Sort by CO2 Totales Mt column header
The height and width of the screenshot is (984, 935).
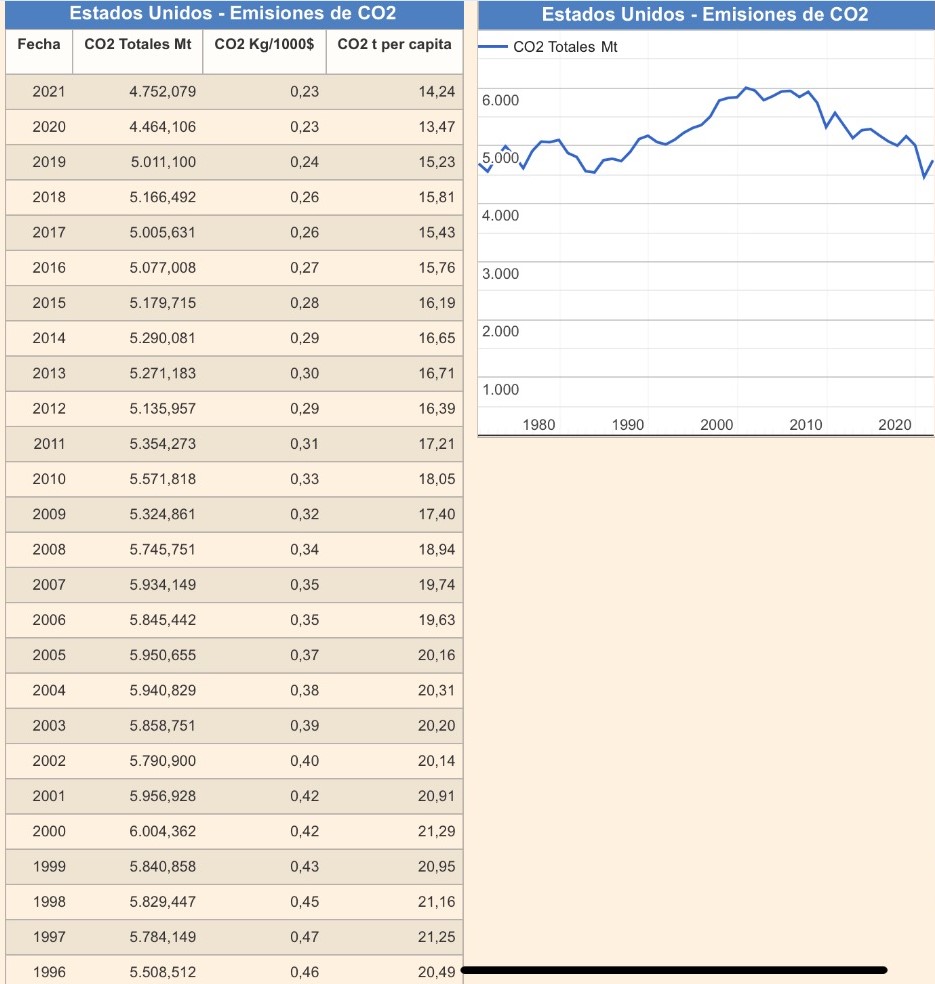pos(138,45)
